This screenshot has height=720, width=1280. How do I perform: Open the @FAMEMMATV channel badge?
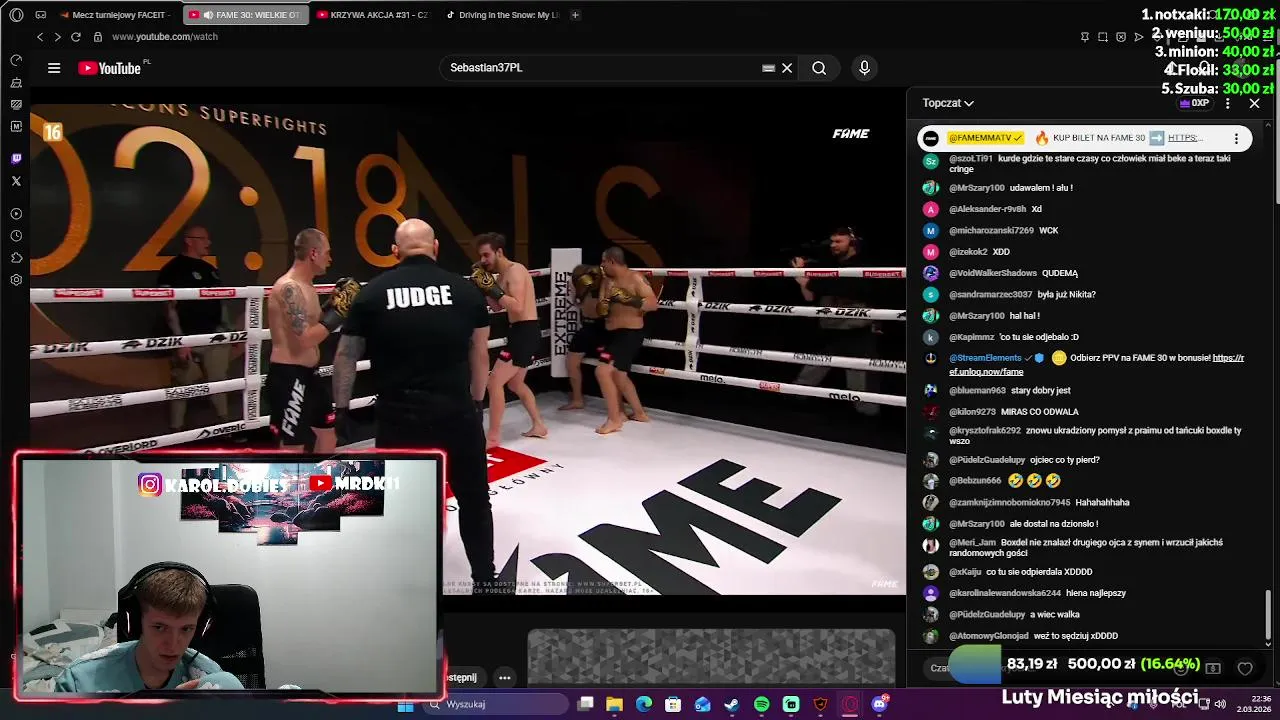[985, 138]
